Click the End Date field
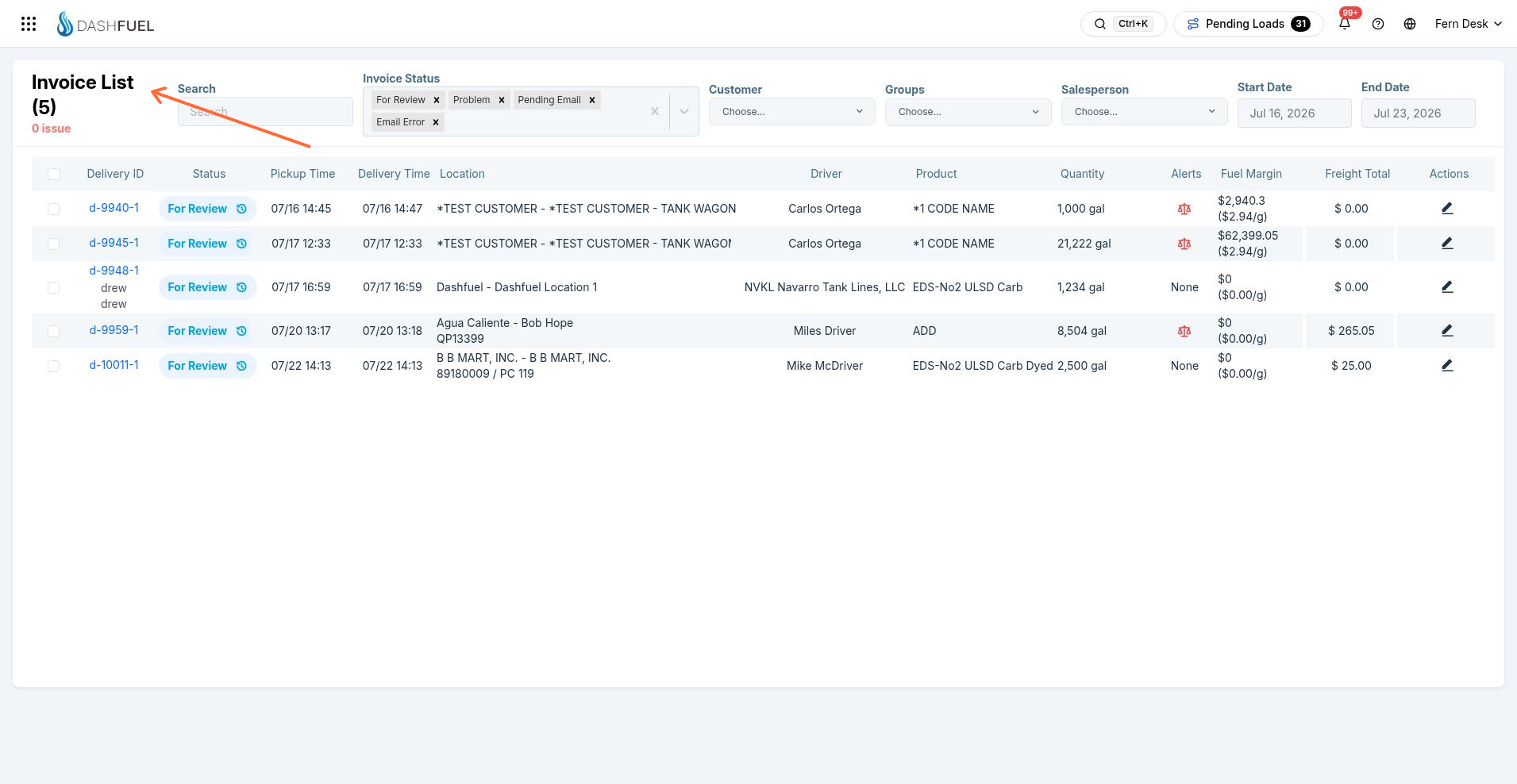The image size is (1517, 784). pos(1419,113)
